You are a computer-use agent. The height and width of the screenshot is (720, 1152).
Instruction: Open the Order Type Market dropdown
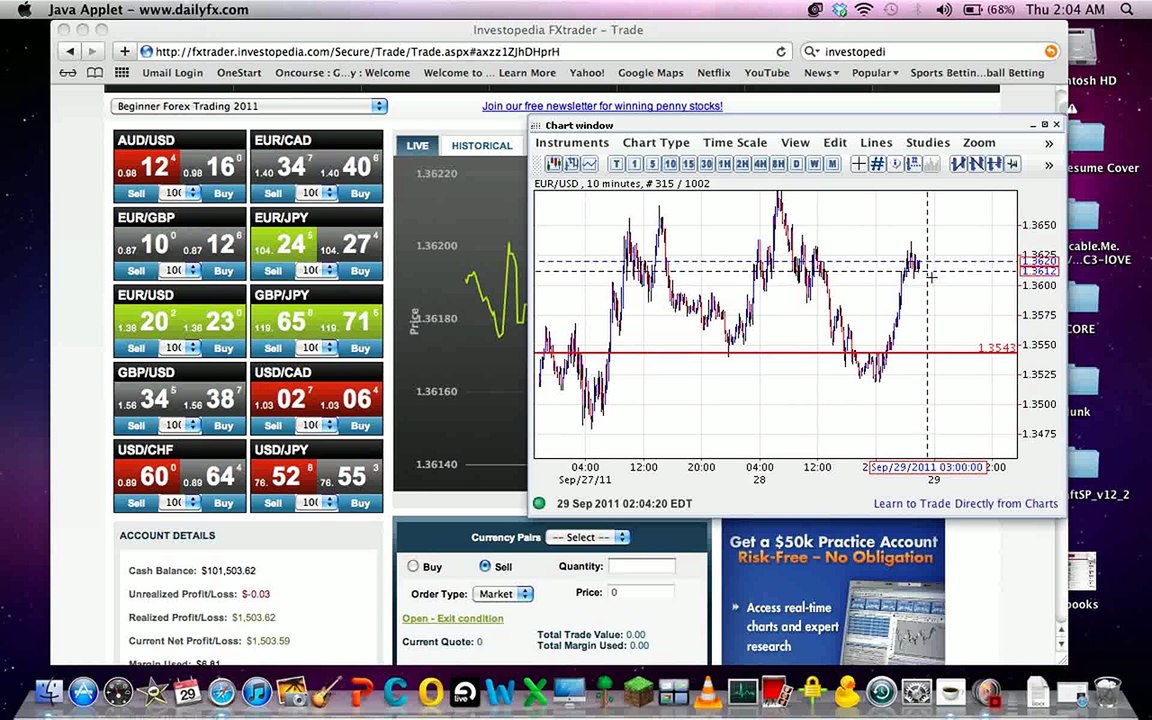click(x=503, y=594)
